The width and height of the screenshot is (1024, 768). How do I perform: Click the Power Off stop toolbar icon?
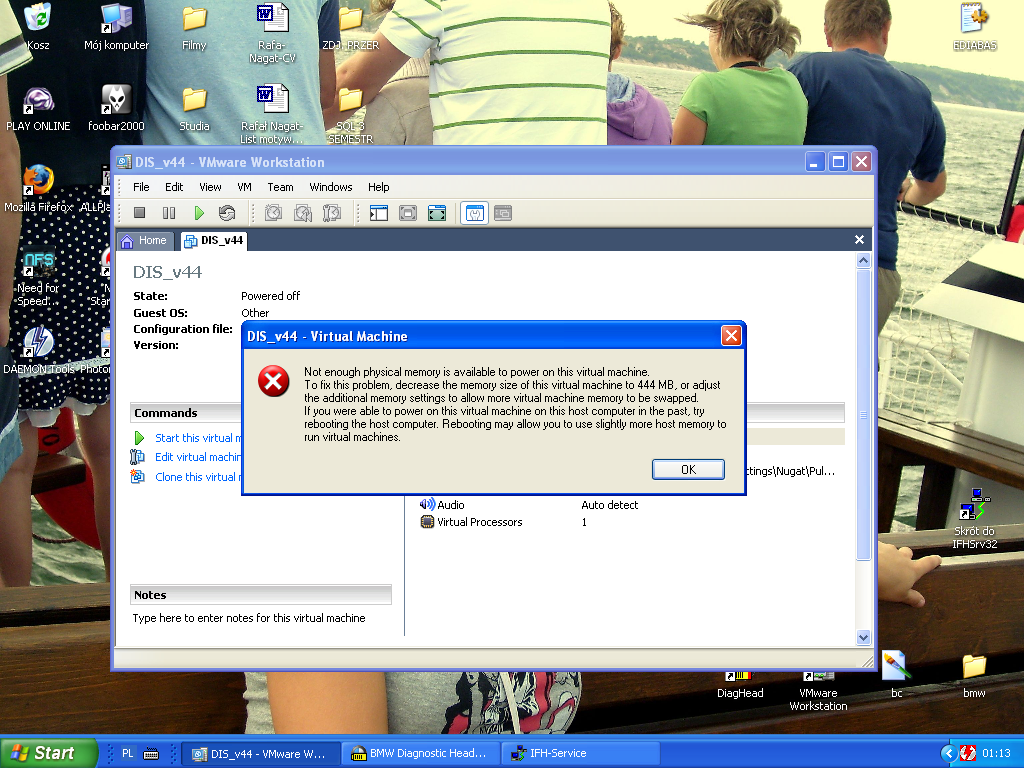[140, 213]
